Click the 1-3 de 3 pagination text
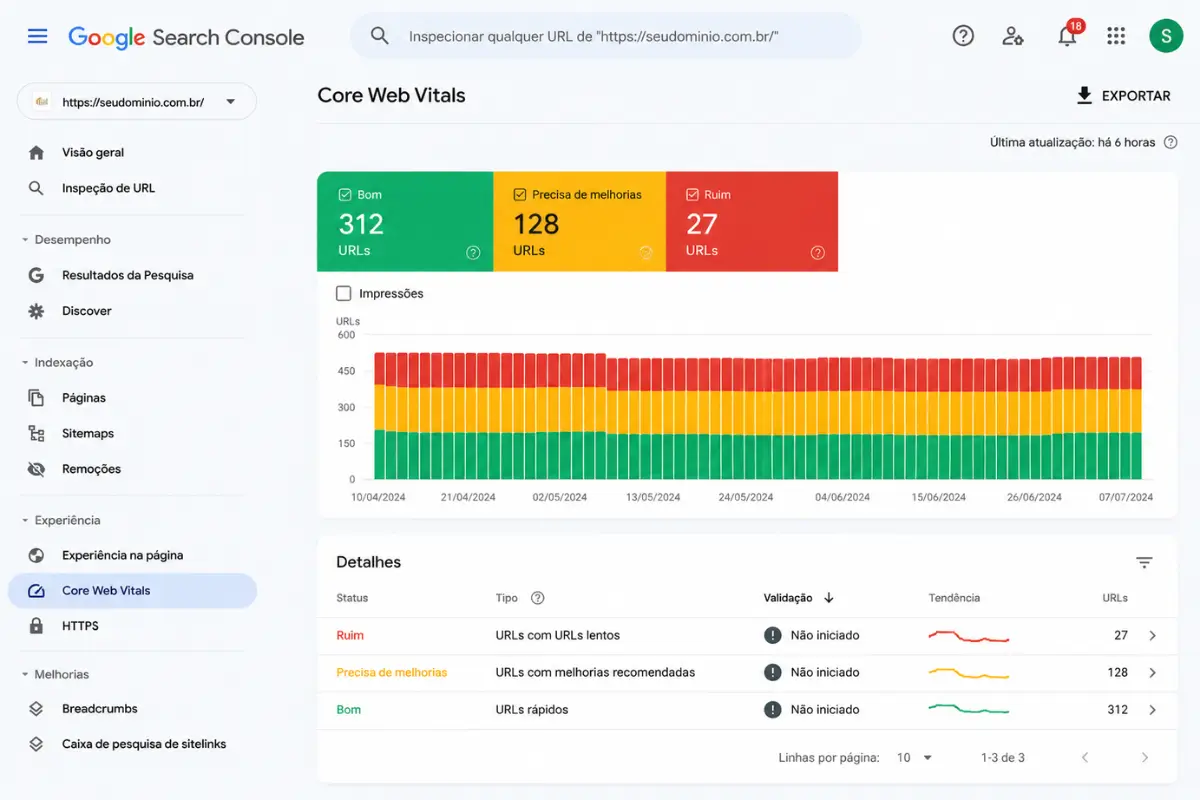Viewport: 1200px width, 800px height. click(1003, 758)
